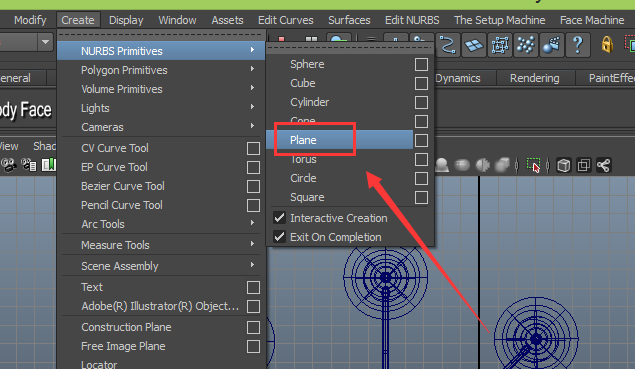The height and width of the screenshot is (369, 635).
Task: Click the smooth shade sphere icon
Action: pyautogui.click(x=462, y=165)
